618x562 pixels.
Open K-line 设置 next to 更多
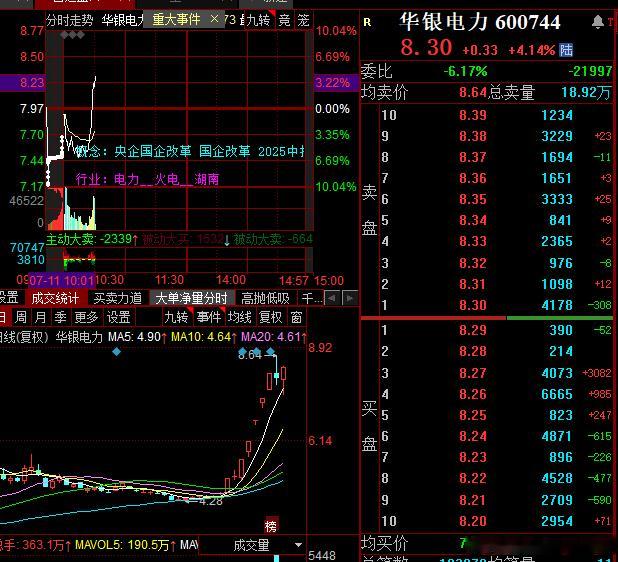tap(118, 317)
